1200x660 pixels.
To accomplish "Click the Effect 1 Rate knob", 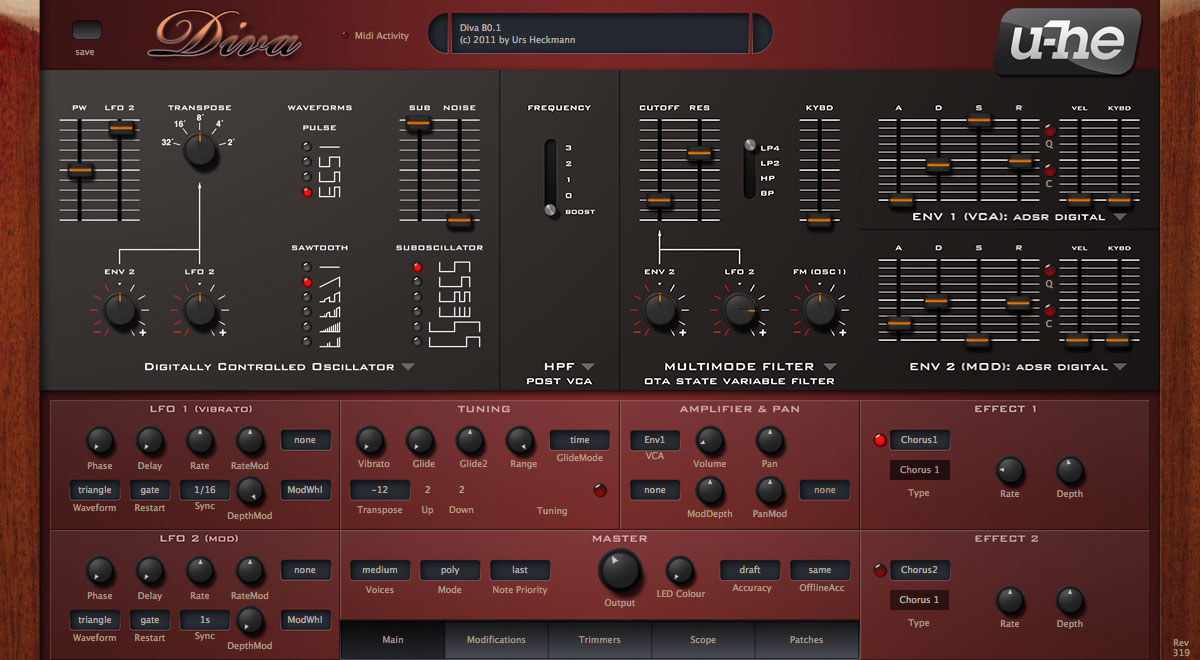I will [x=1010, y=470].
